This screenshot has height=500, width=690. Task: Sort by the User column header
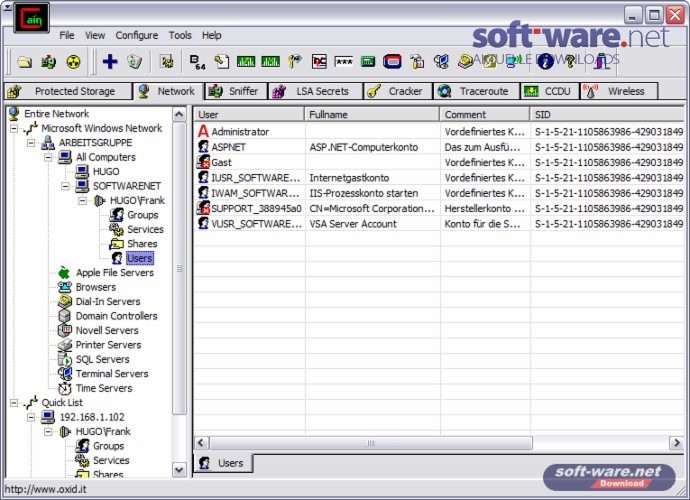point(249,114)
